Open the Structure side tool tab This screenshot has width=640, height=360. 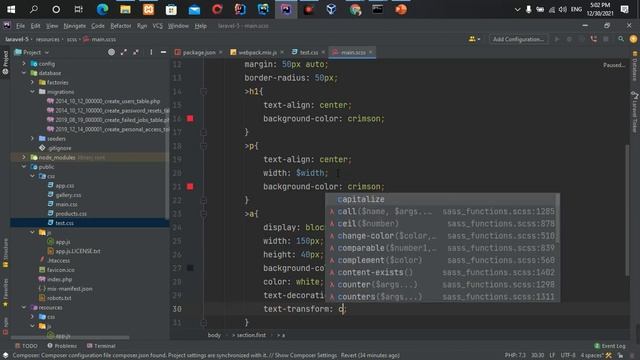click(5, 253)
